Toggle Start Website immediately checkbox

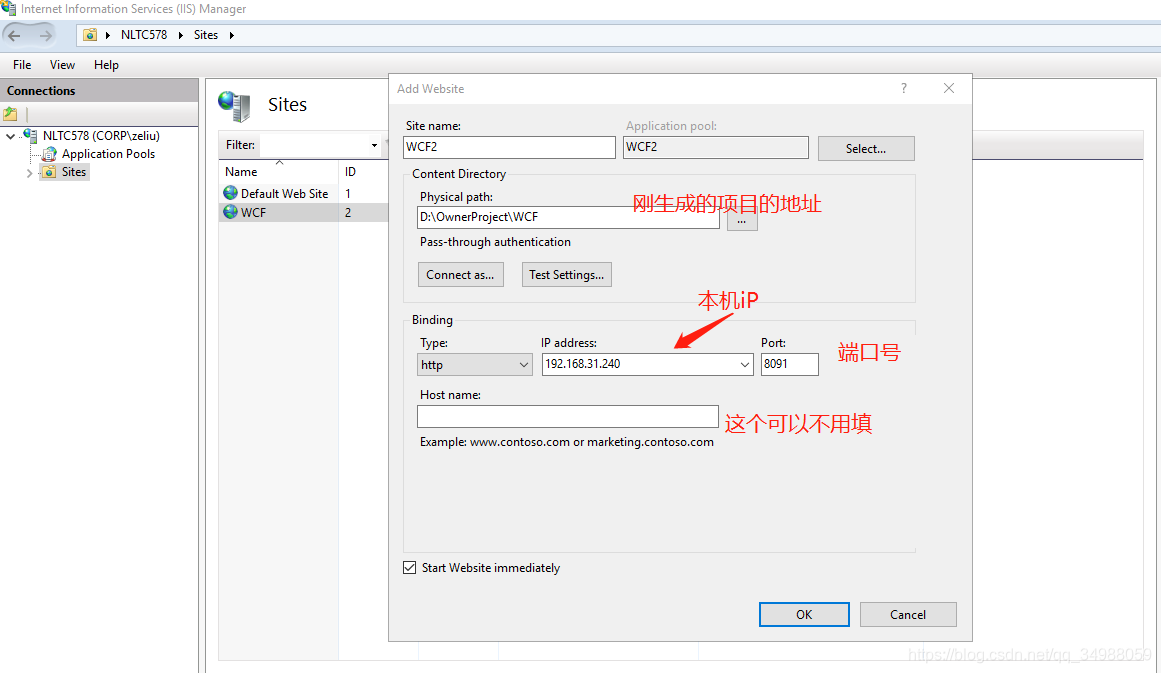click(409, 568)
